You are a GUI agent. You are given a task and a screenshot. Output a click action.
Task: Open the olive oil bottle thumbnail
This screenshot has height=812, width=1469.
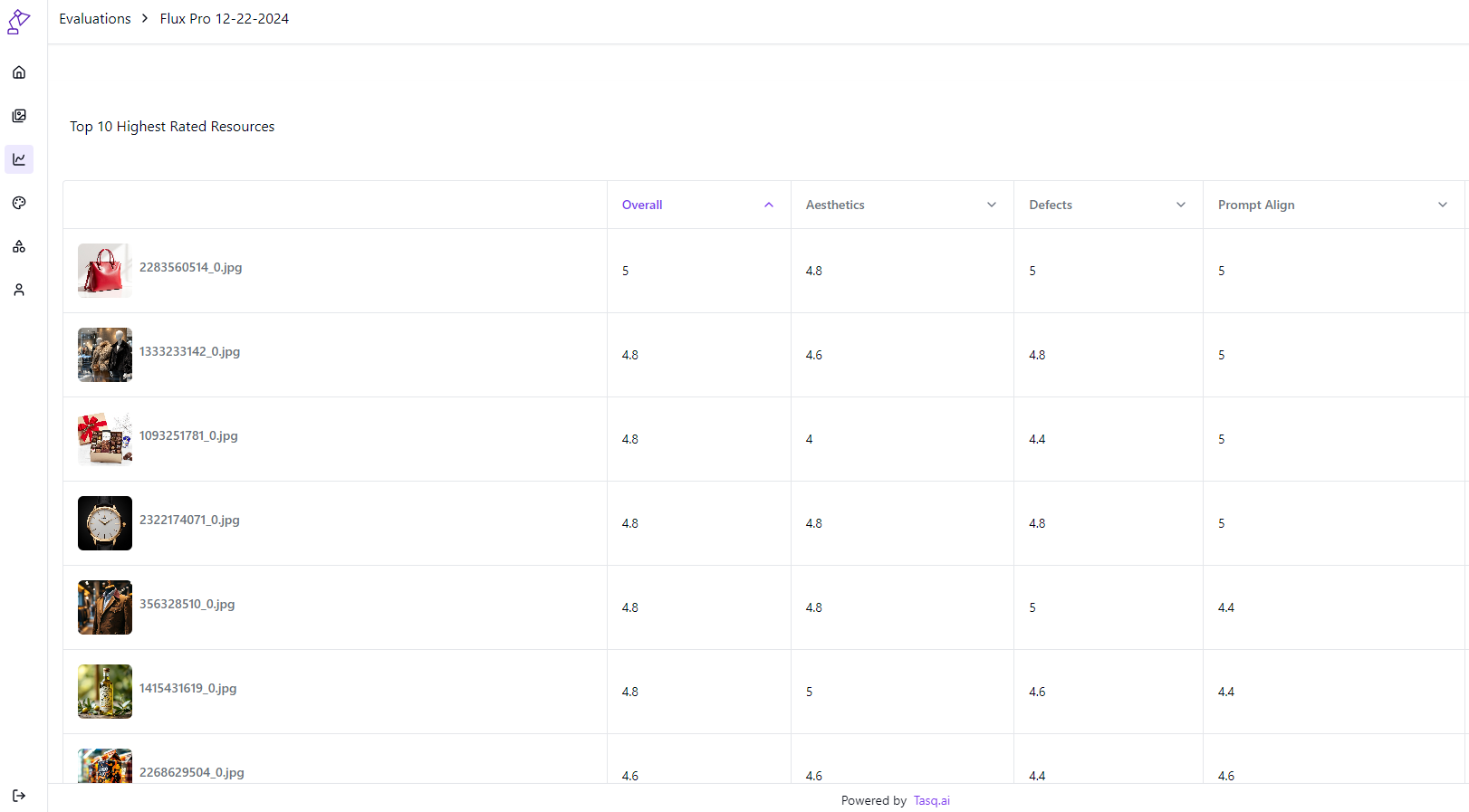105,692
